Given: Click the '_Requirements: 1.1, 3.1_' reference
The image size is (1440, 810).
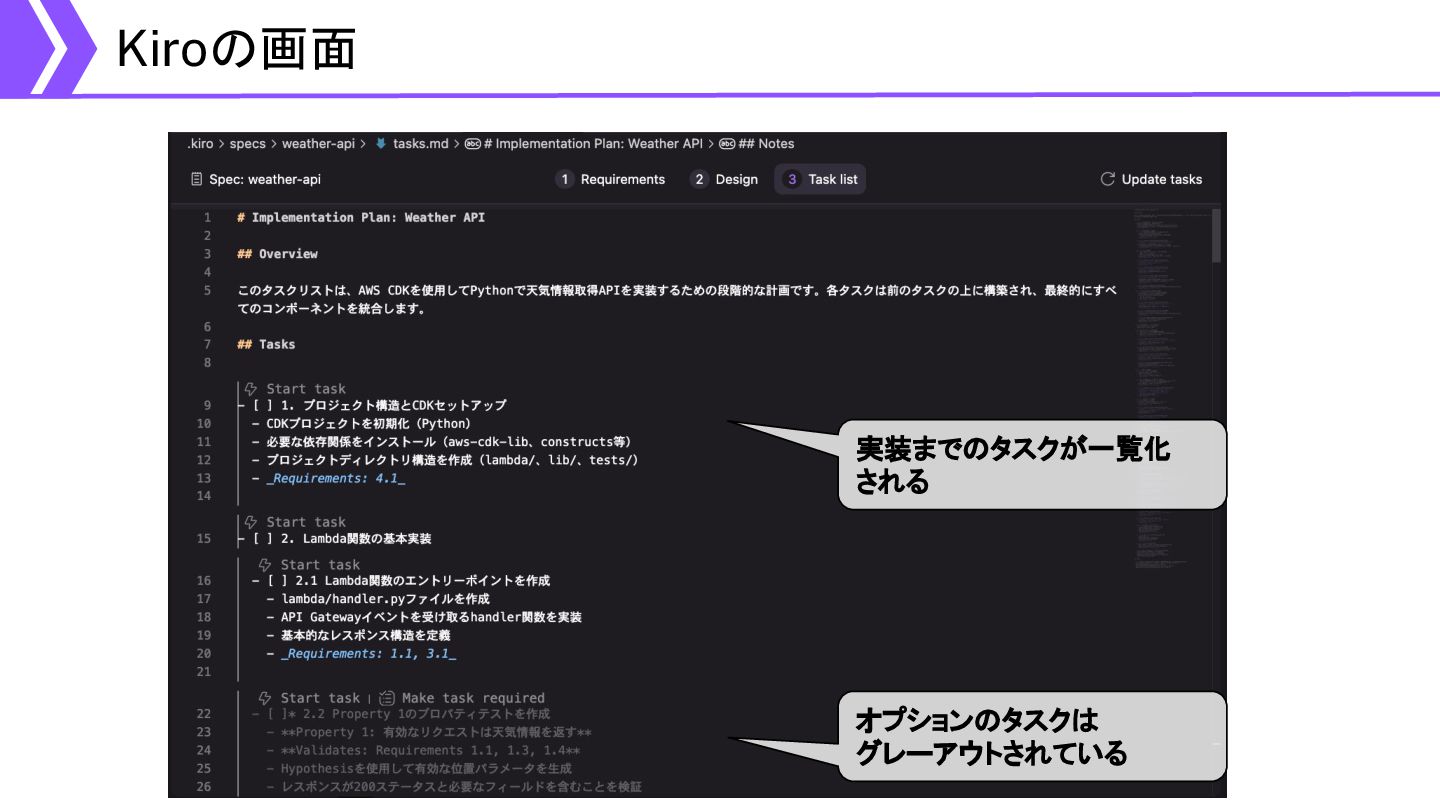Looking at the screenshot, I should 368,654.
